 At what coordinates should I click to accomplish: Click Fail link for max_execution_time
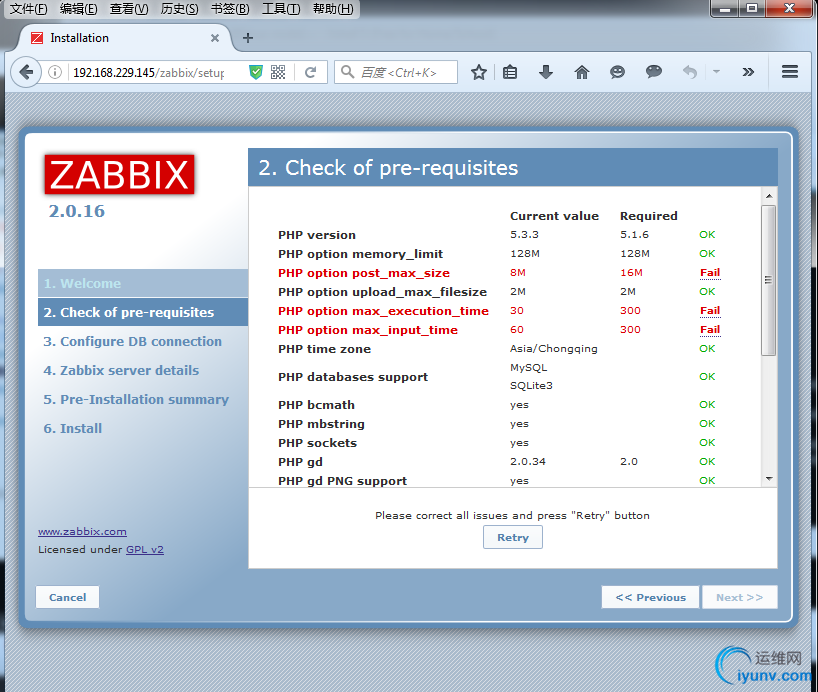710,311
